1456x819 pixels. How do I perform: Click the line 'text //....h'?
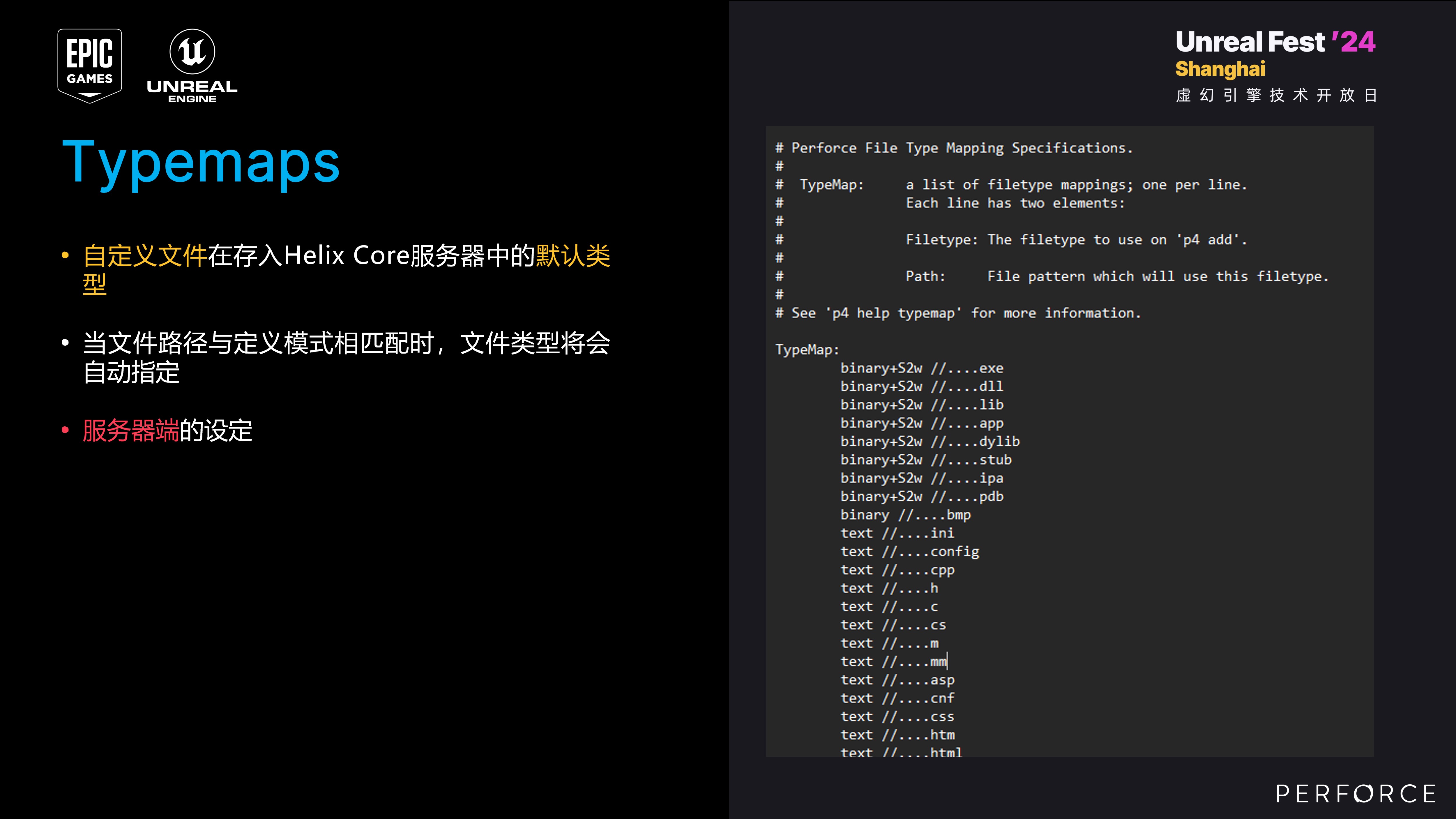pyautogui.click(x=890, y=588)
